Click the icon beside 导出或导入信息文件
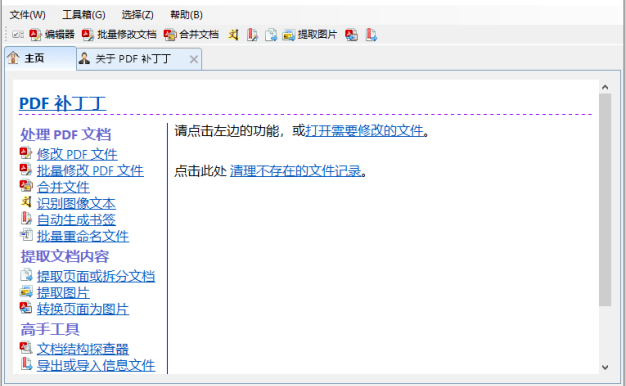Image resolution: width=626 pixels, height=386 pixels. tap(26, 364)
